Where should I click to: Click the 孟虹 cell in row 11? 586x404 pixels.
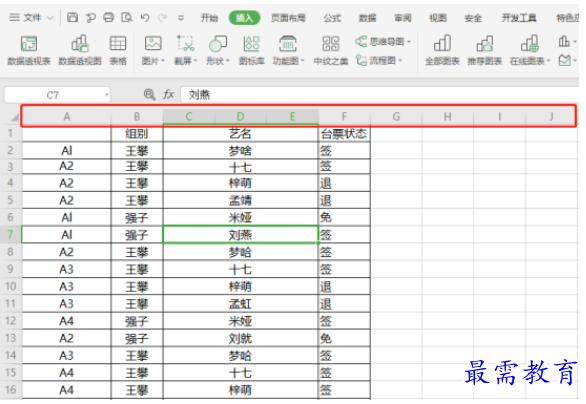240,304
